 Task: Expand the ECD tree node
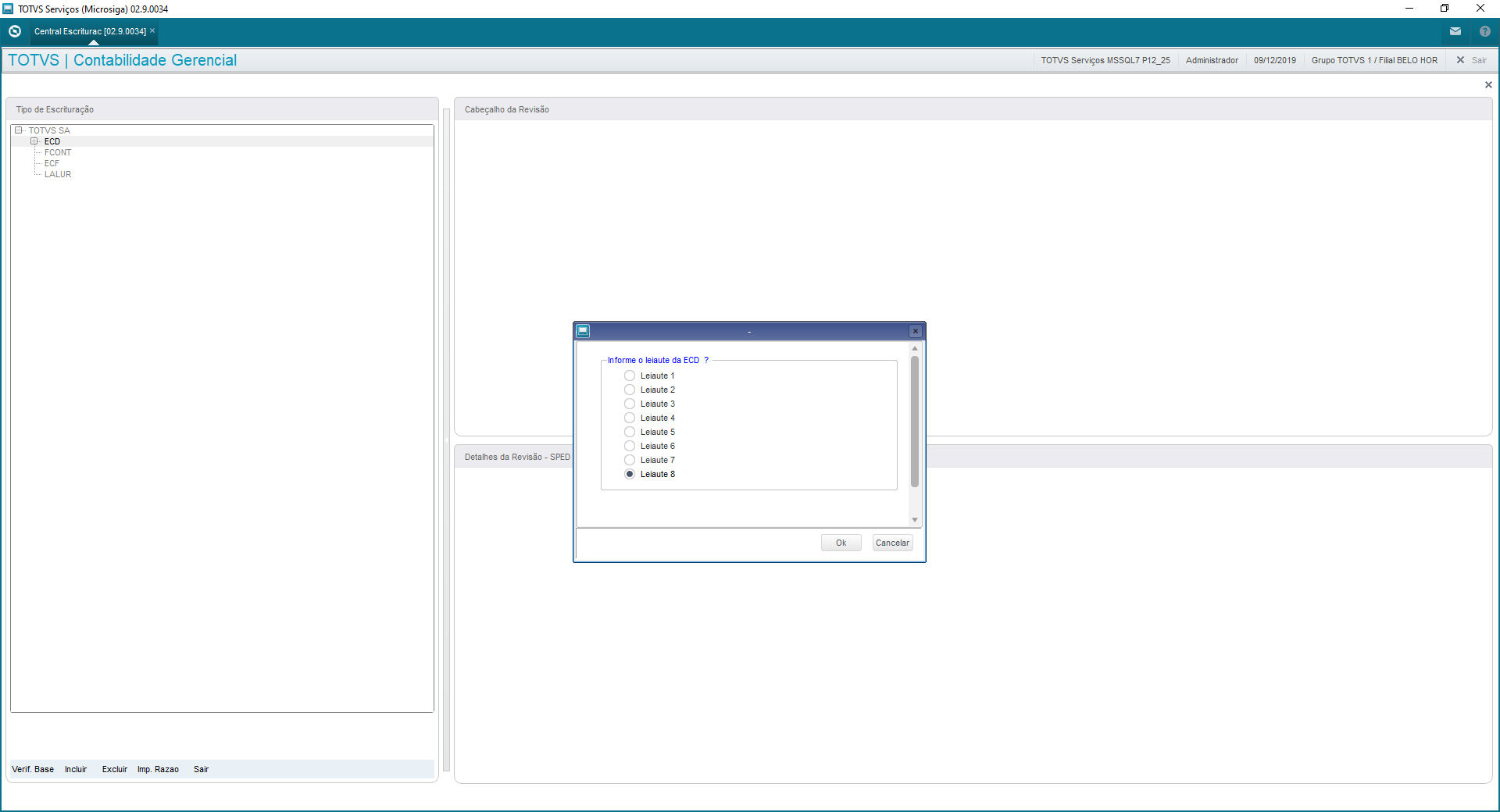(34, 141)
